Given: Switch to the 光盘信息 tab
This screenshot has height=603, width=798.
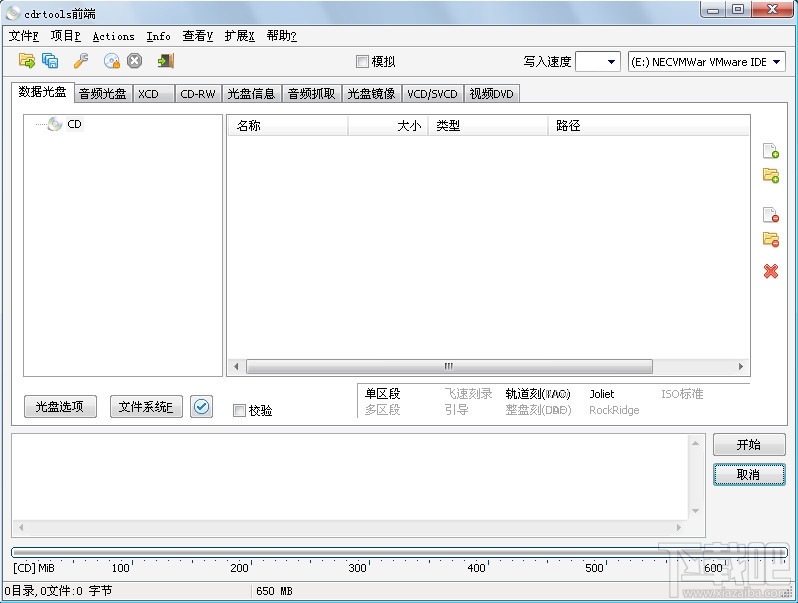Looking at the screenshot, I should coord(251,94).
